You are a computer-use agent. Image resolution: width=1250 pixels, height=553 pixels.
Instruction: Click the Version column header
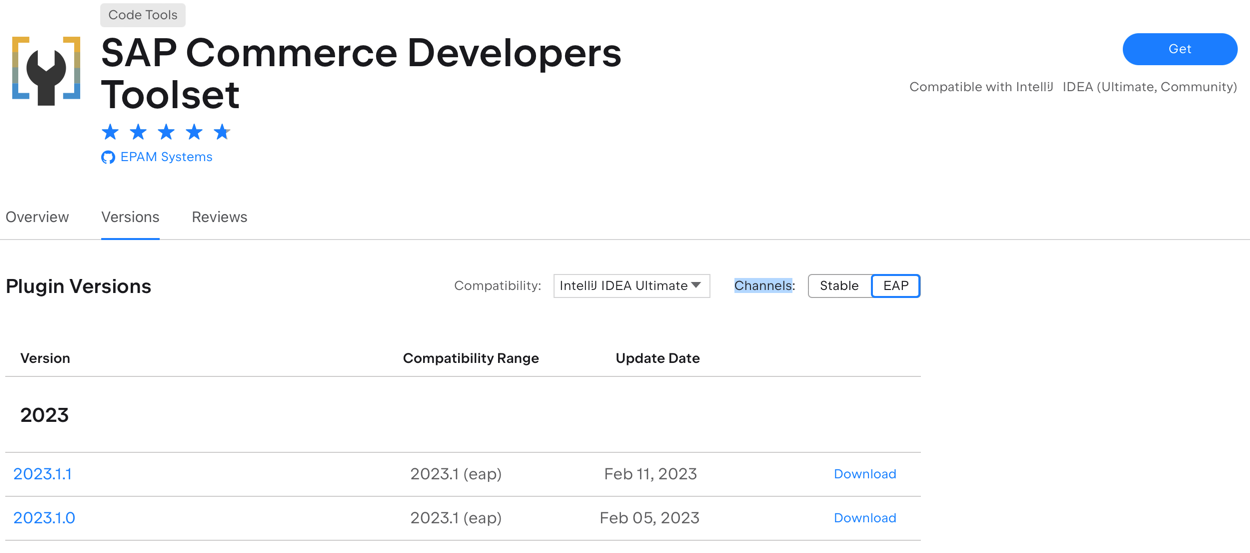point(45,358)
